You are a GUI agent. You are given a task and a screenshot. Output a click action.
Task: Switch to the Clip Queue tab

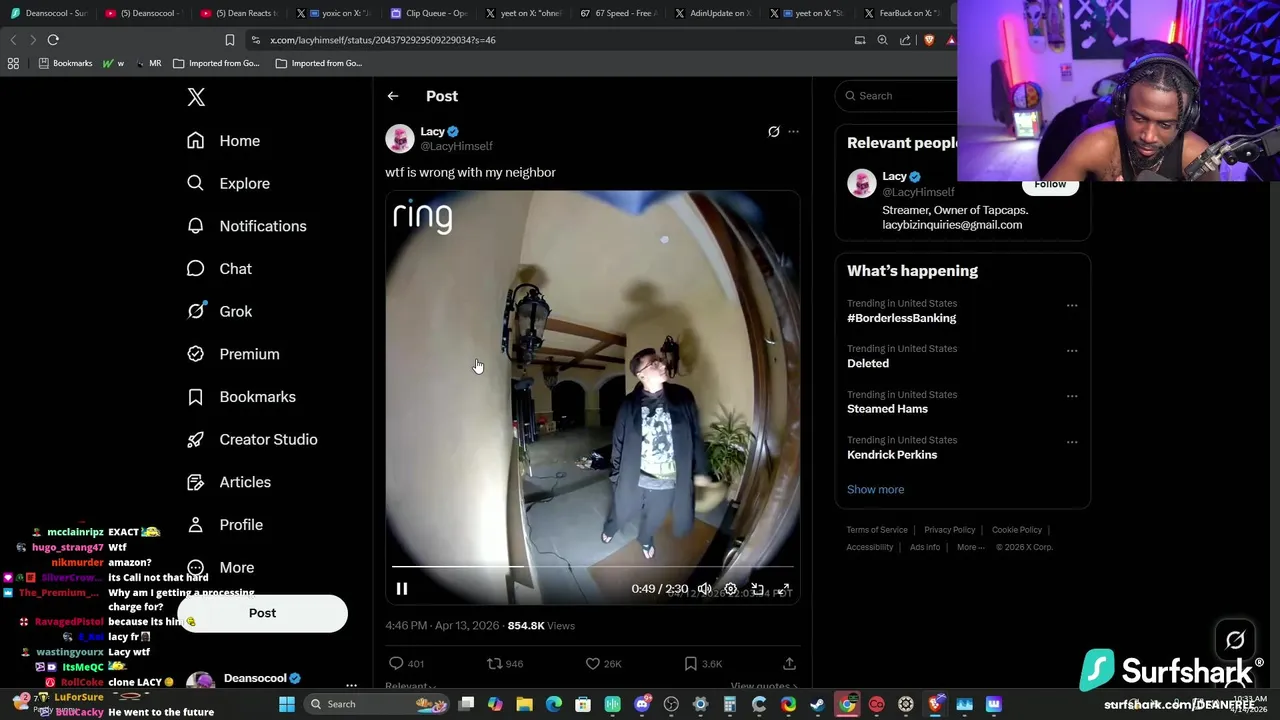pyautogui.click(x=428, y=13)
